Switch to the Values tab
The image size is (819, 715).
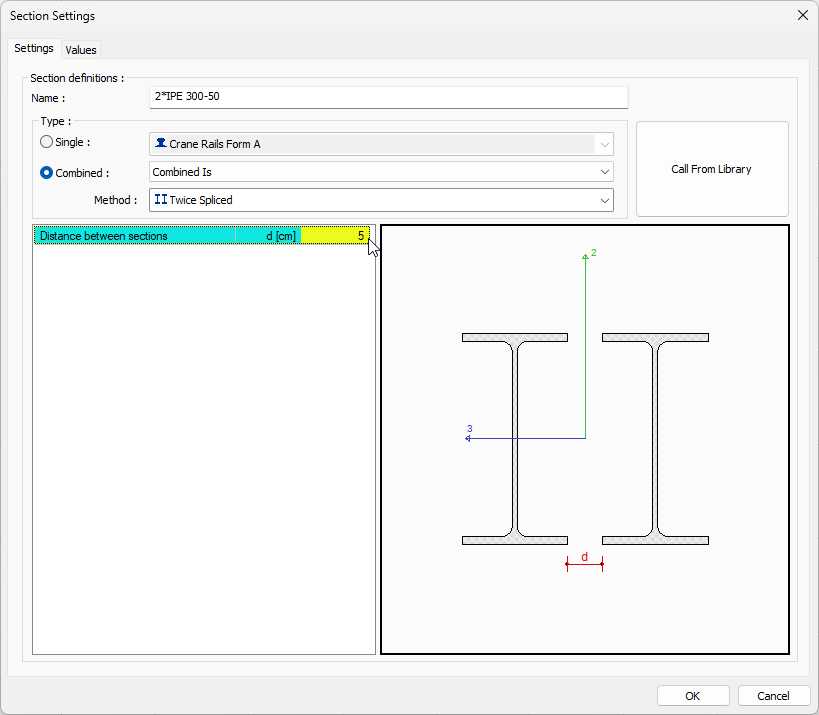coord(81,49)
